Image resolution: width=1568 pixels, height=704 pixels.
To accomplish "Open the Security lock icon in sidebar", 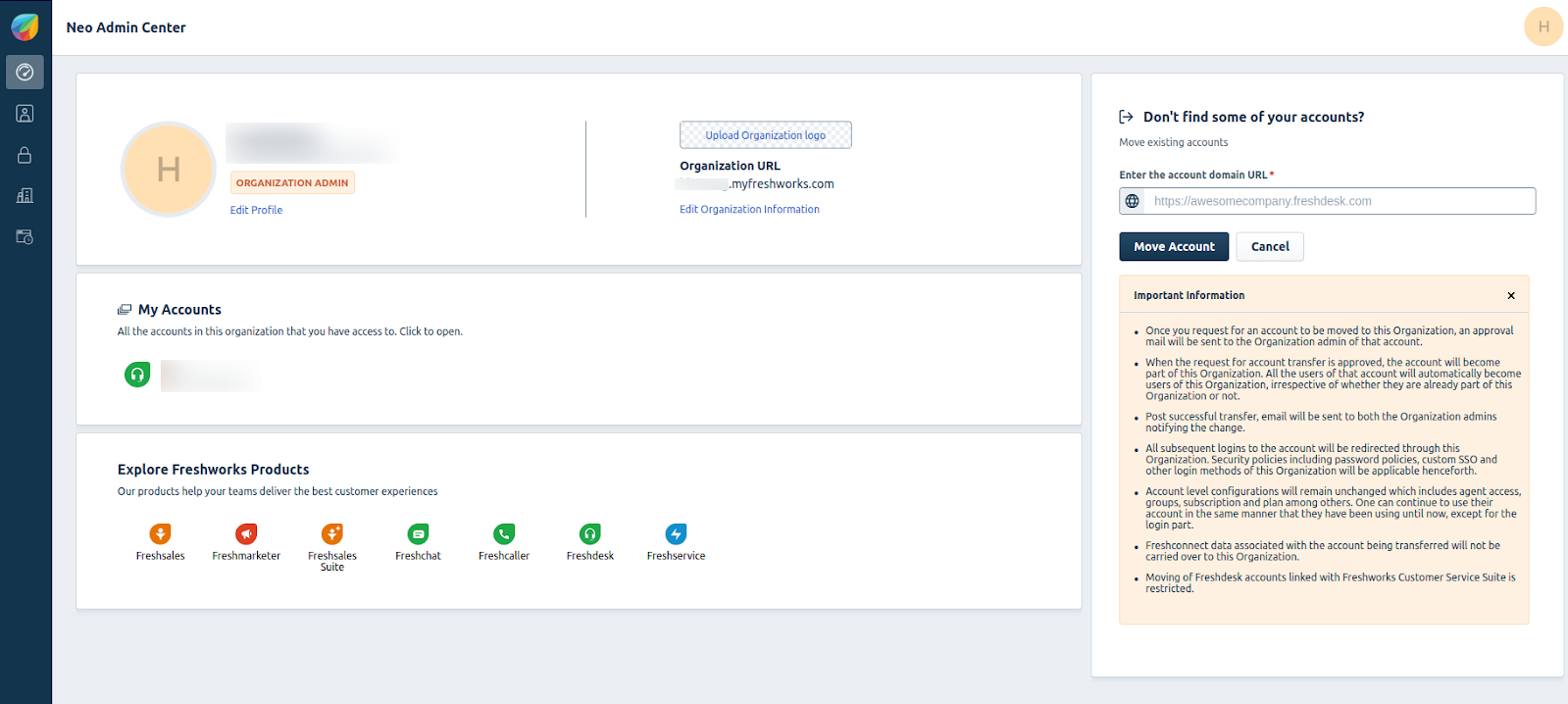I will (x=25, y=155).
